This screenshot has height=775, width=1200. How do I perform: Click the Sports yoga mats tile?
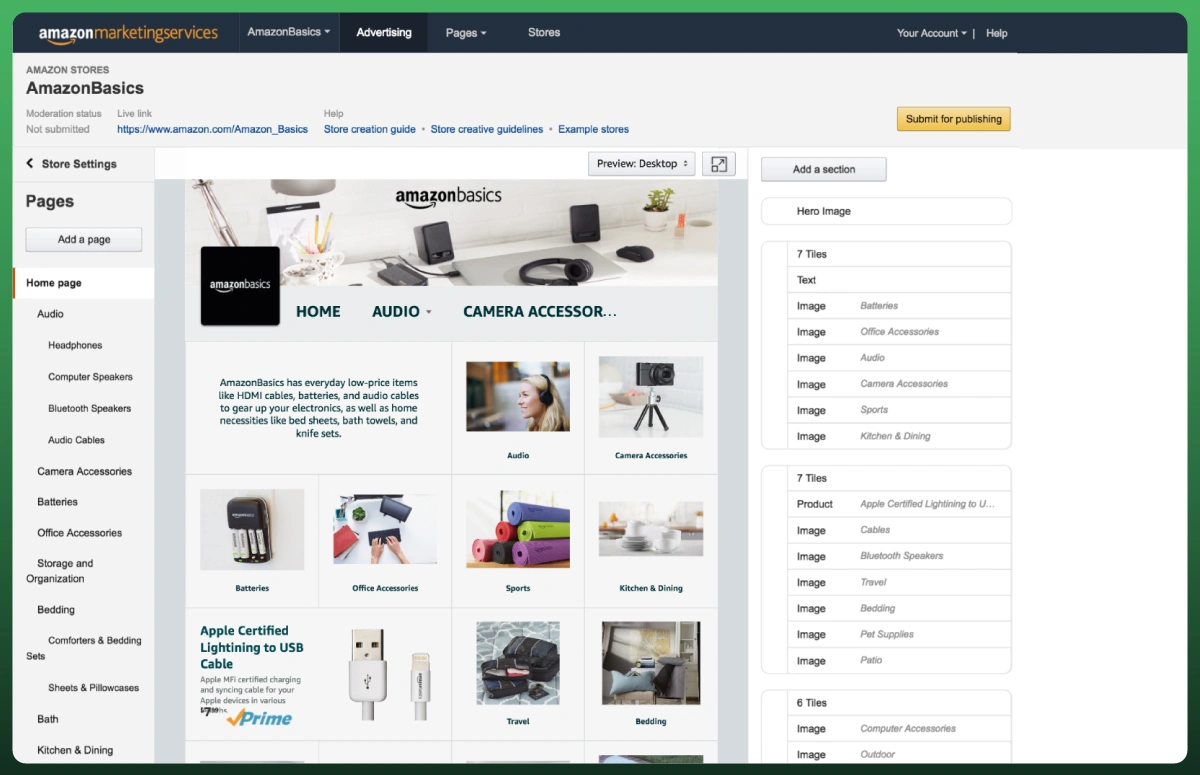click(x=518, y=529)
